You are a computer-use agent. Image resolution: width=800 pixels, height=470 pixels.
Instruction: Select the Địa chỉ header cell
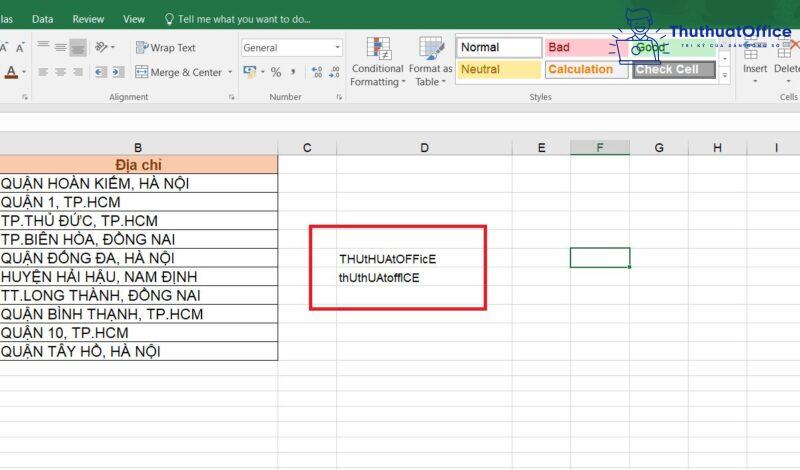tap(138, 165)
